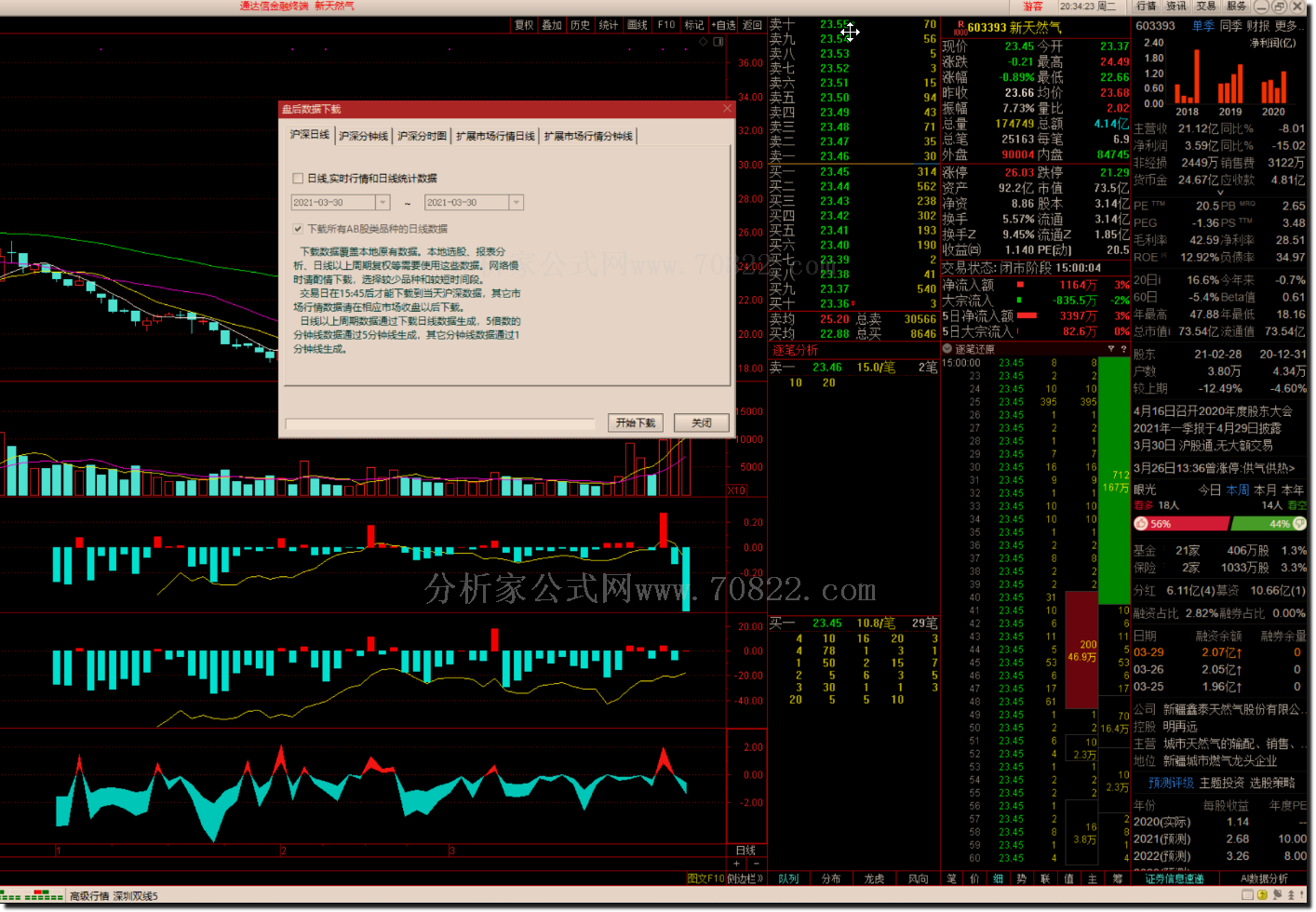Screen dimensions: 1316x912
Task: Switch to 龙虎 bottom tab
Action: (874, 878)
